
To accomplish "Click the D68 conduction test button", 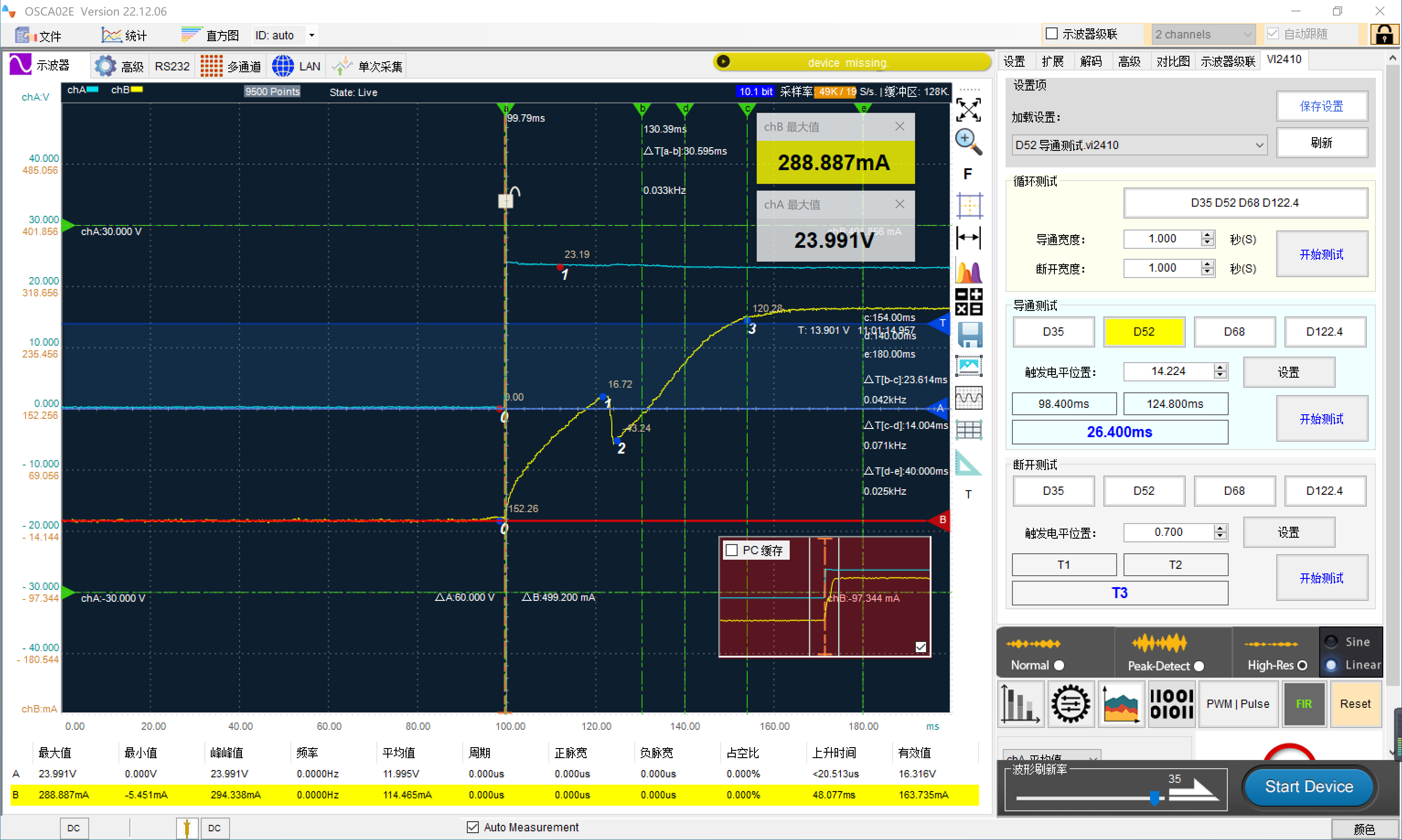I will click(1234, 332).
